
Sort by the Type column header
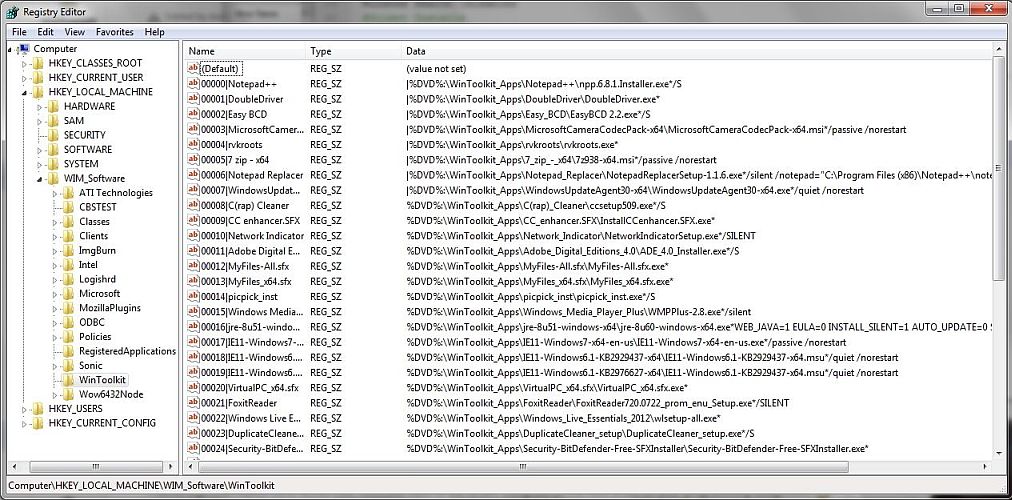click(x=353, y=51)
